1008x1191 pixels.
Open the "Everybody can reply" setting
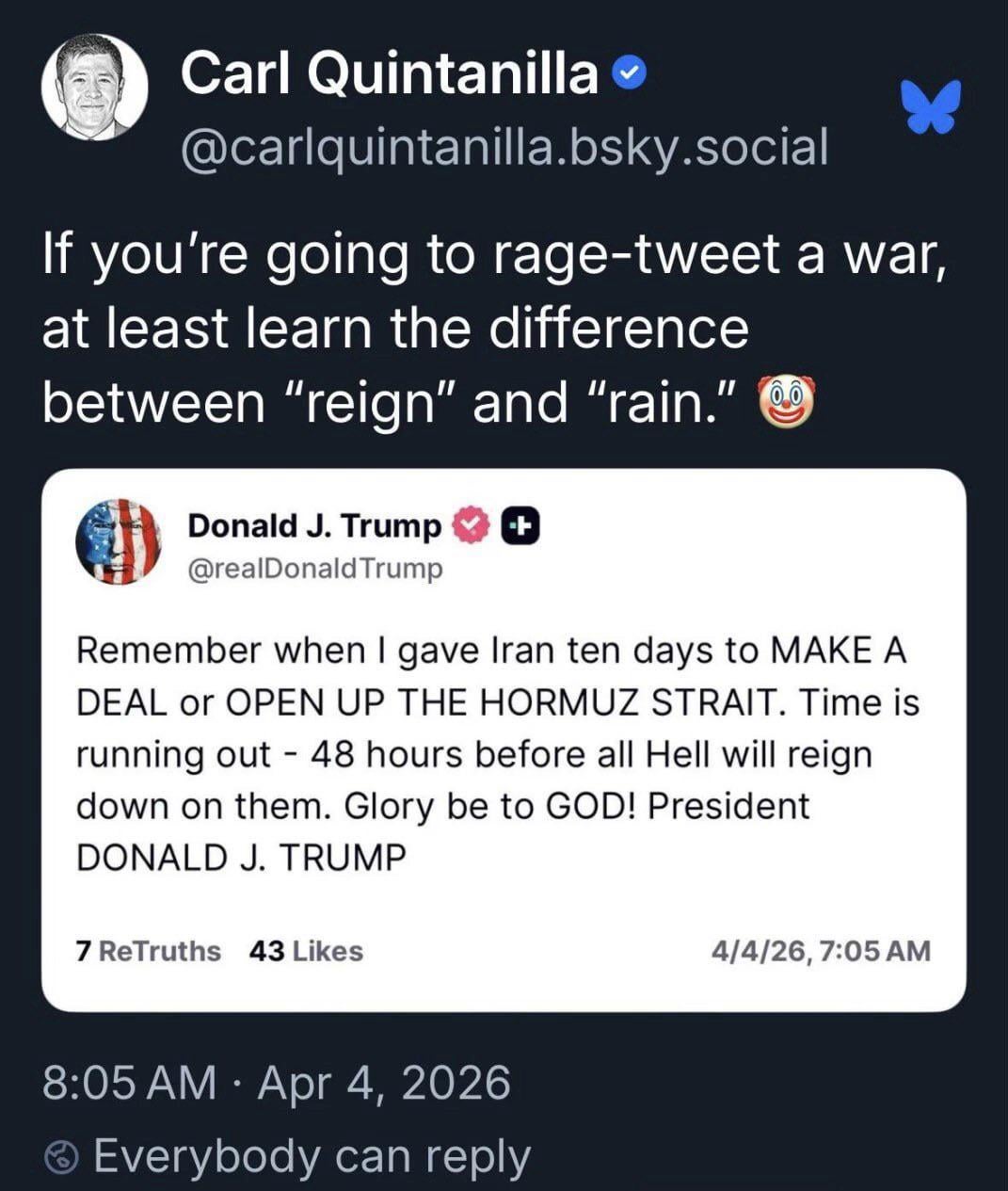(x=312, y=1156)
